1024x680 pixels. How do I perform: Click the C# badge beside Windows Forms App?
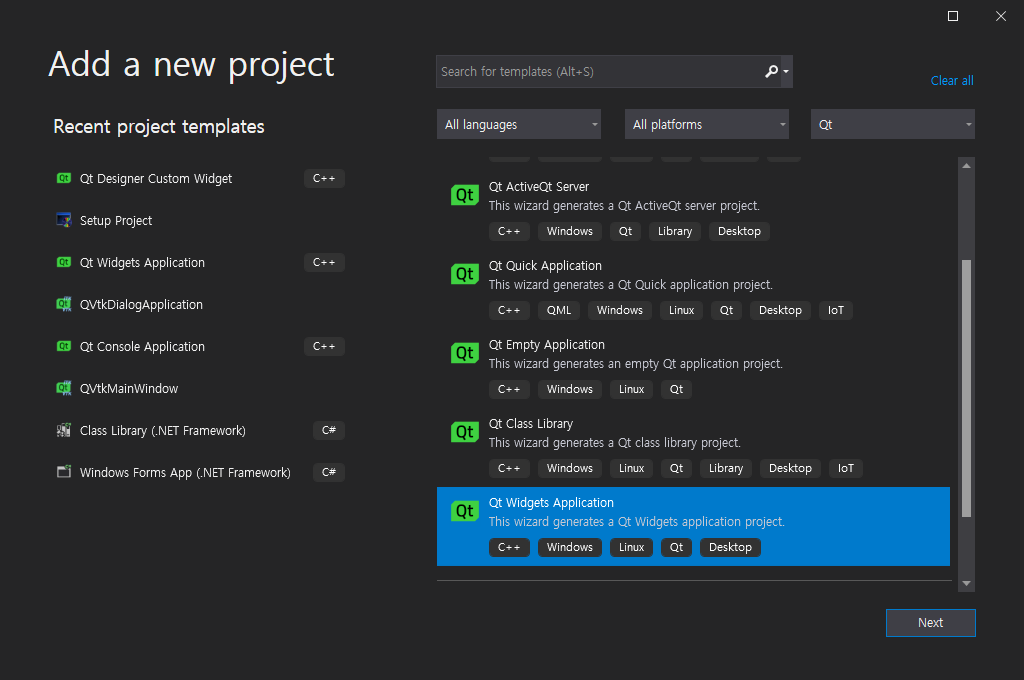[328, 472]
